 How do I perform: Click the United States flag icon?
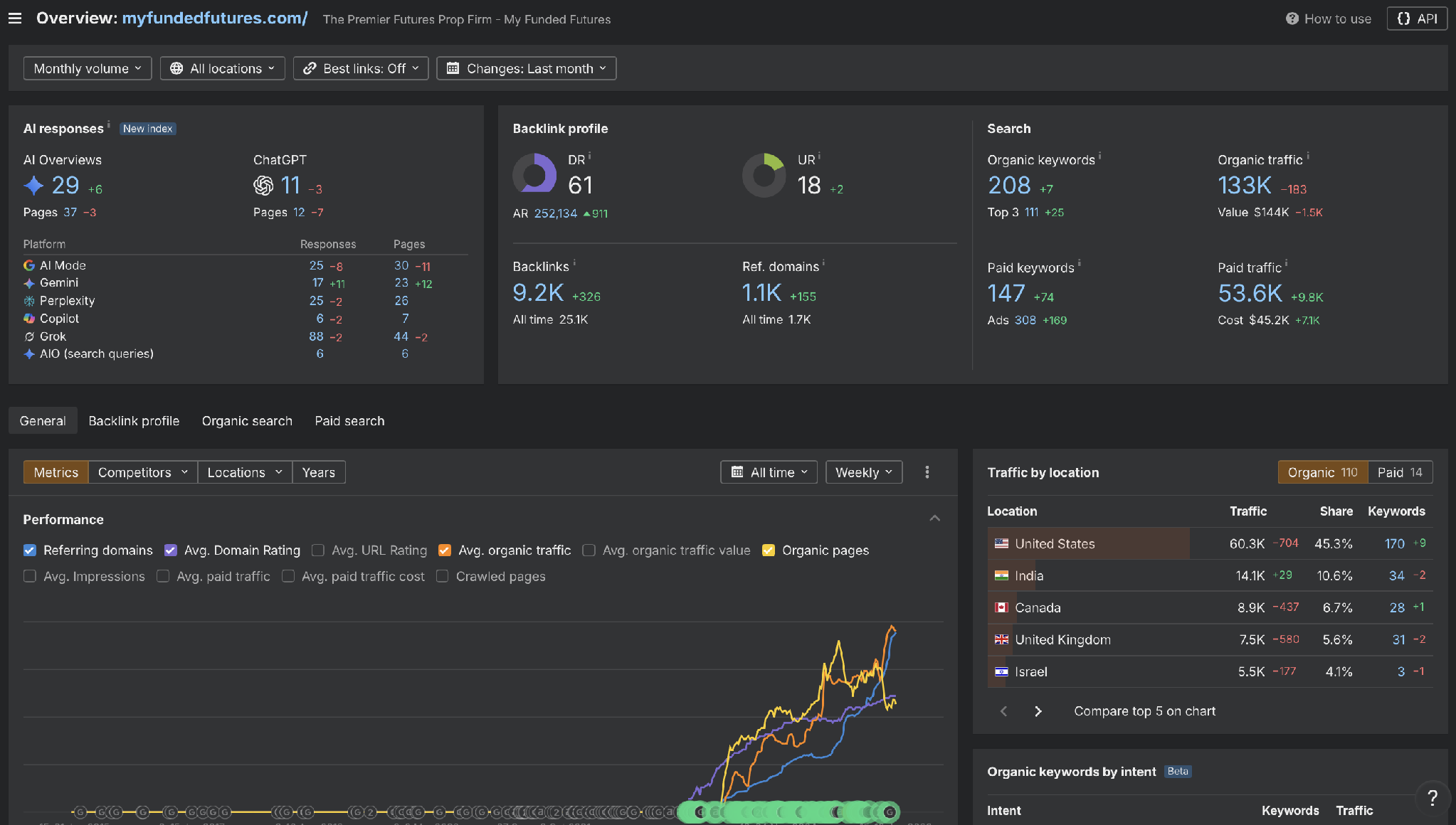pos(1001,543)
